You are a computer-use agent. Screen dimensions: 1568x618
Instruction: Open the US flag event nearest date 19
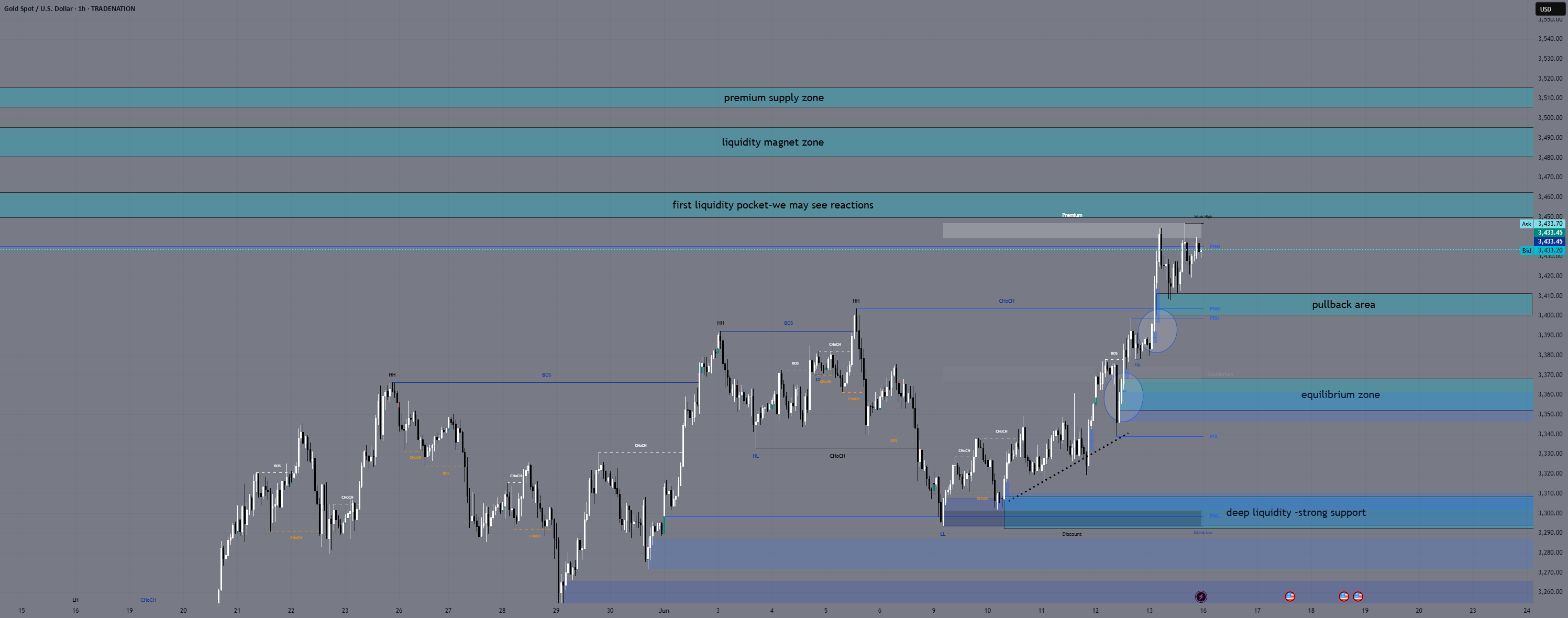point(1358,597)
